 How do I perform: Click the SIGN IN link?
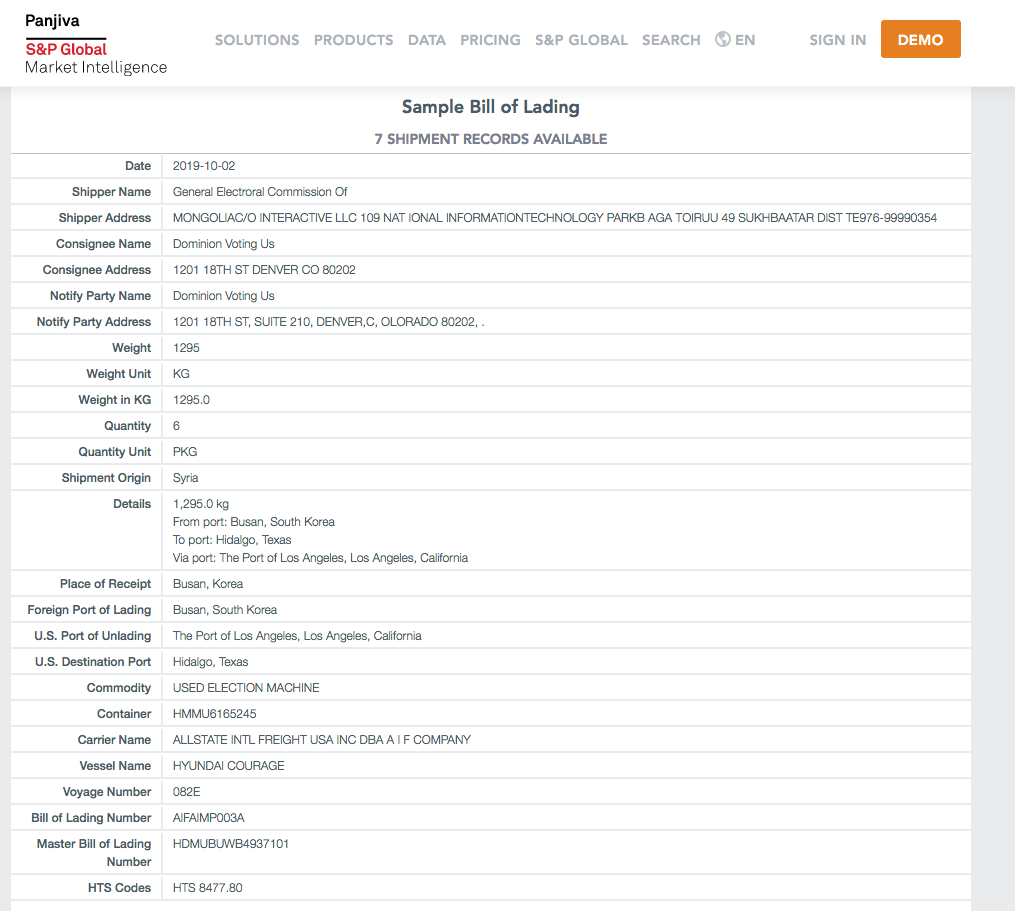(838, 40)
